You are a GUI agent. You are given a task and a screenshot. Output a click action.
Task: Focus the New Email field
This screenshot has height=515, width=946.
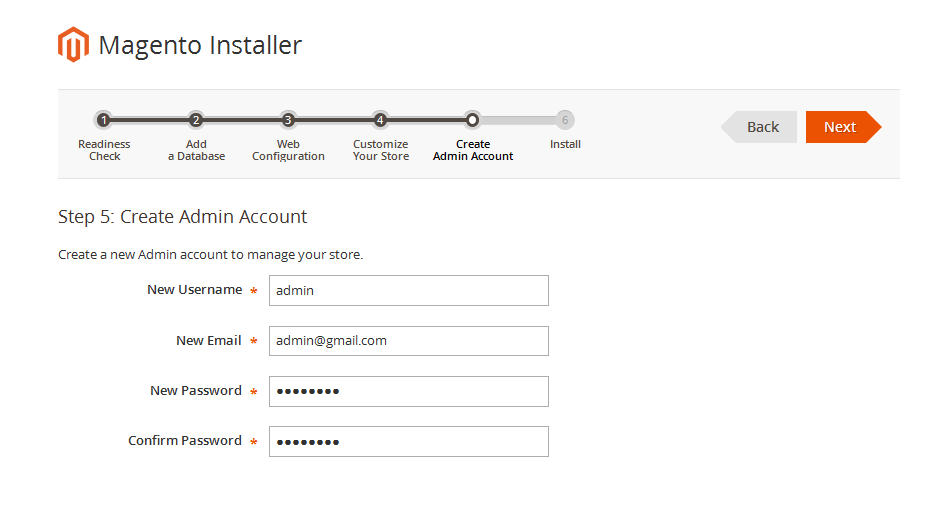[x=408, y=341]
